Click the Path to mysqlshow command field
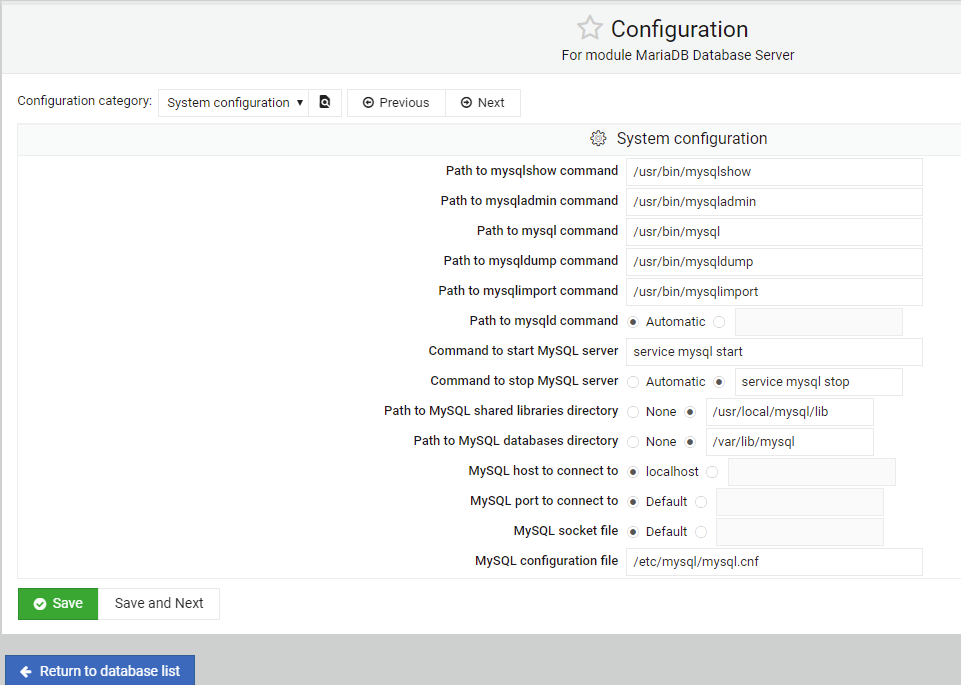Image resolution: width=961 pixels, height=685 pixels. coord(773,172)
